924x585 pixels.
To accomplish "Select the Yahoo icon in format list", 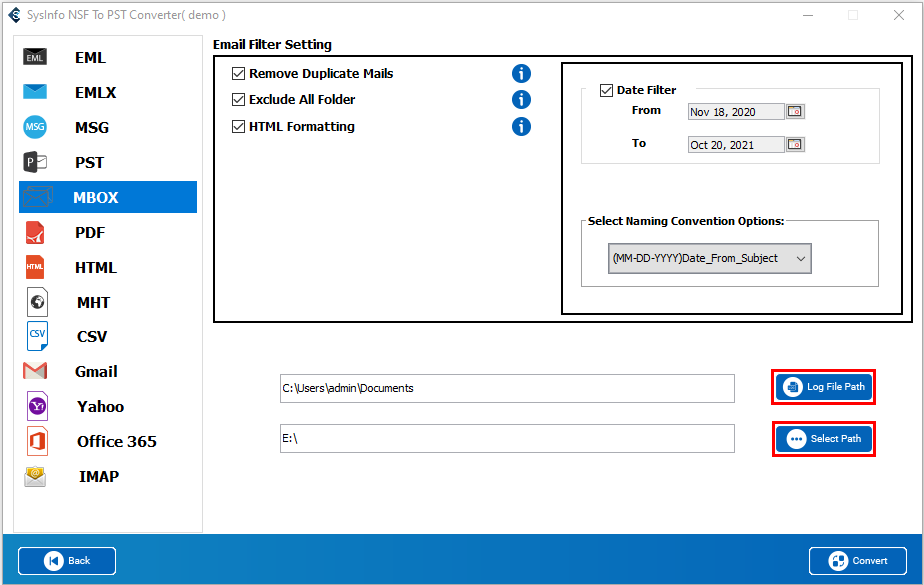I will point(36,406).
